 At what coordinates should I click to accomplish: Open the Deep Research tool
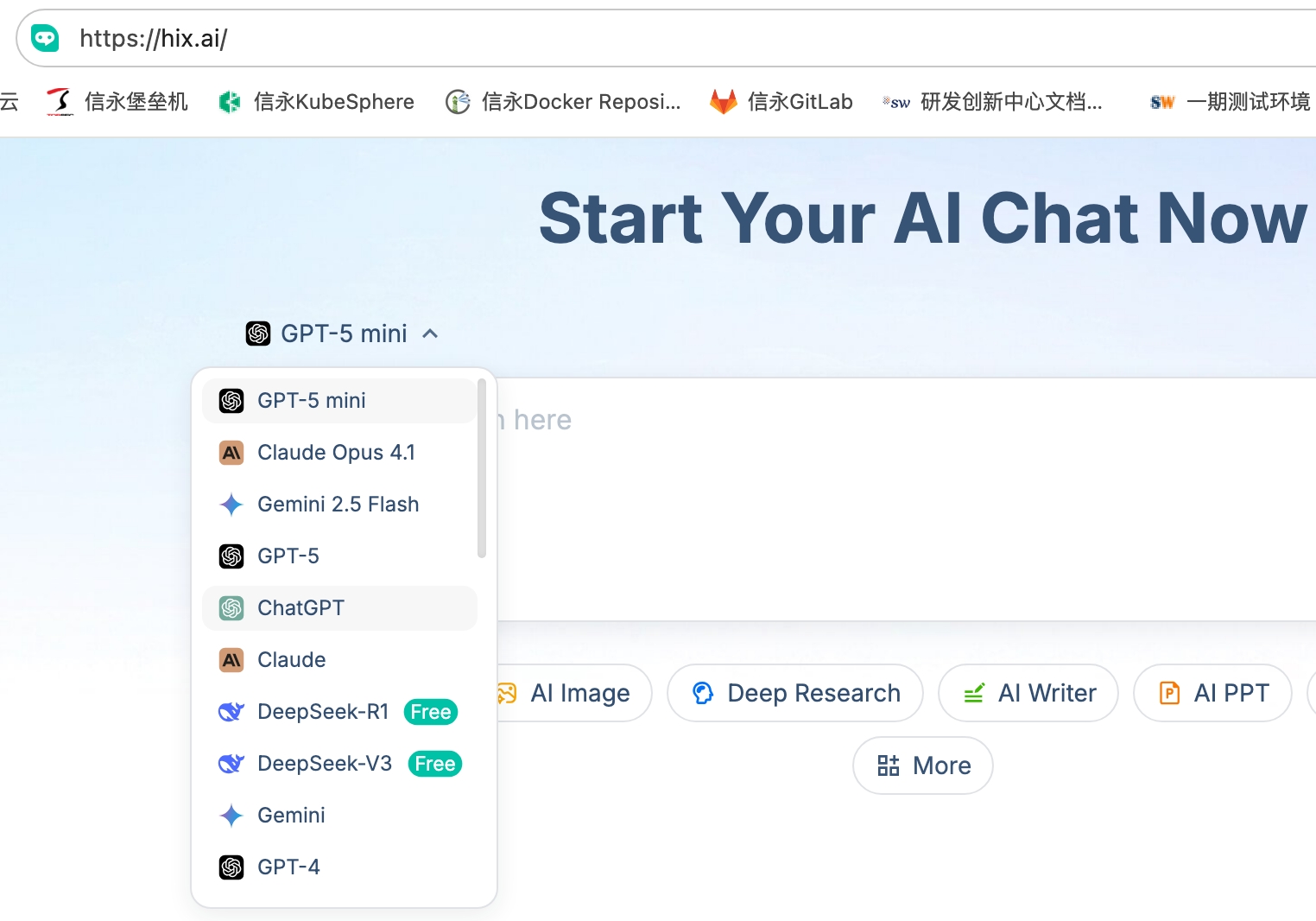(x=795, y=693)
